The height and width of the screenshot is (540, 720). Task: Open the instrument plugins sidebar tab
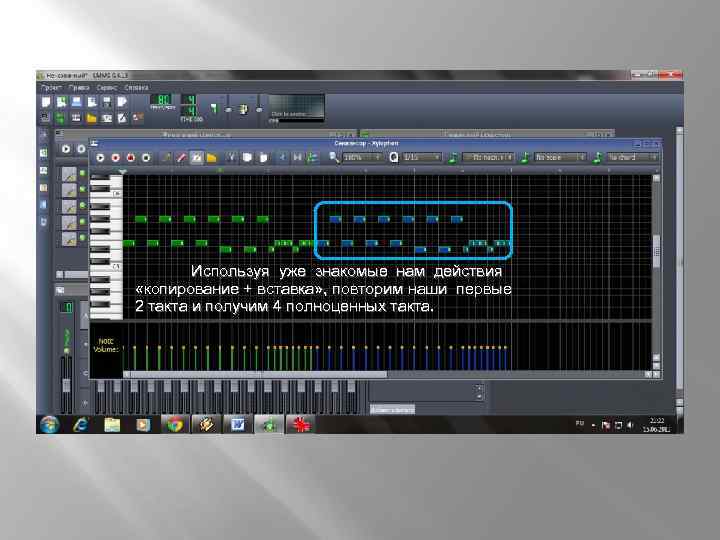[x=44, y=135]
